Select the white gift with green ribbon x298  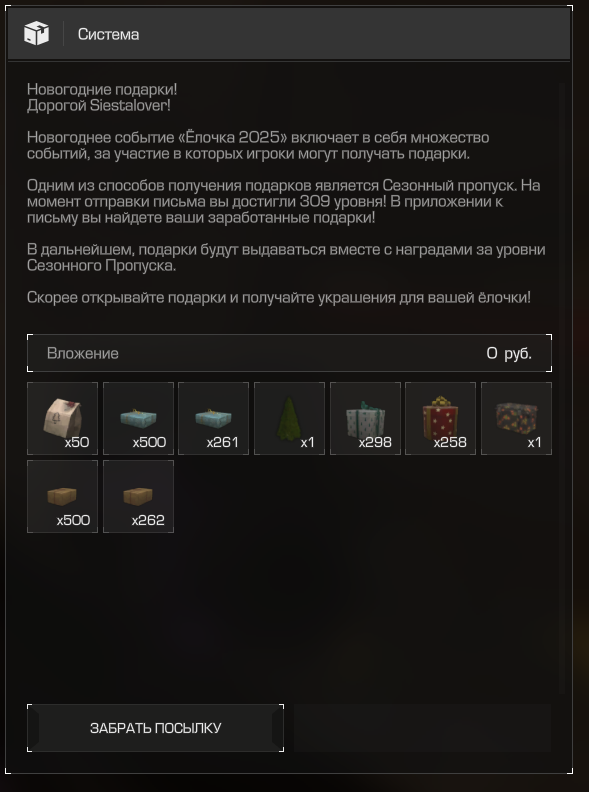[365, 418]
